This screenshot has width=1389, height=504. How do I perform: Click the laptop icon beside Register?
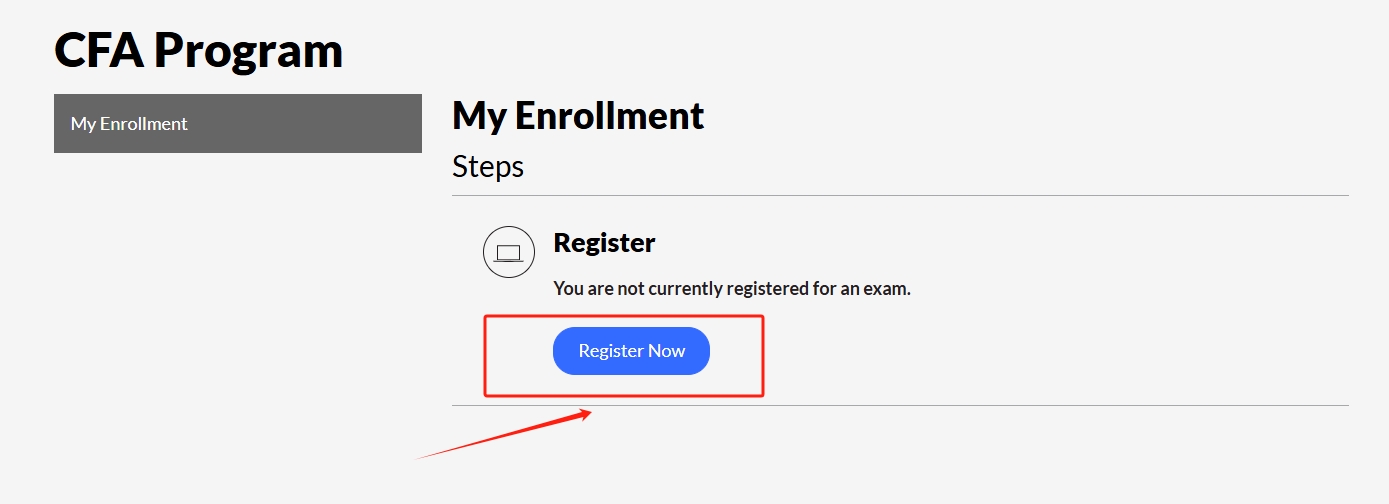(509, 252)
